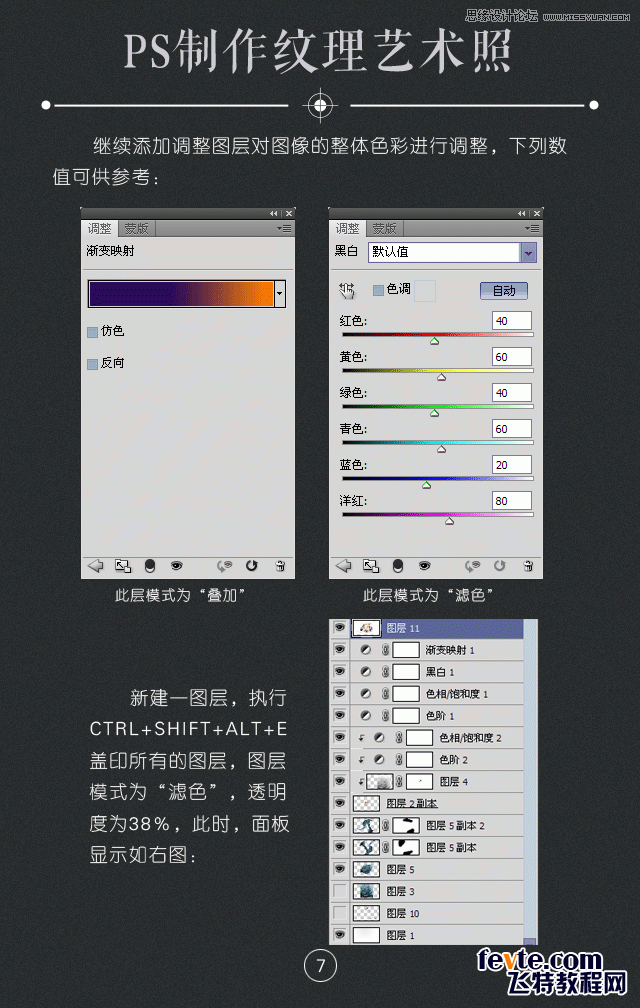640x1008 pixels.
Task: Click adjustment icon of 色阶 2 layer
Action: pyautogui.click(x=379, y=759)
